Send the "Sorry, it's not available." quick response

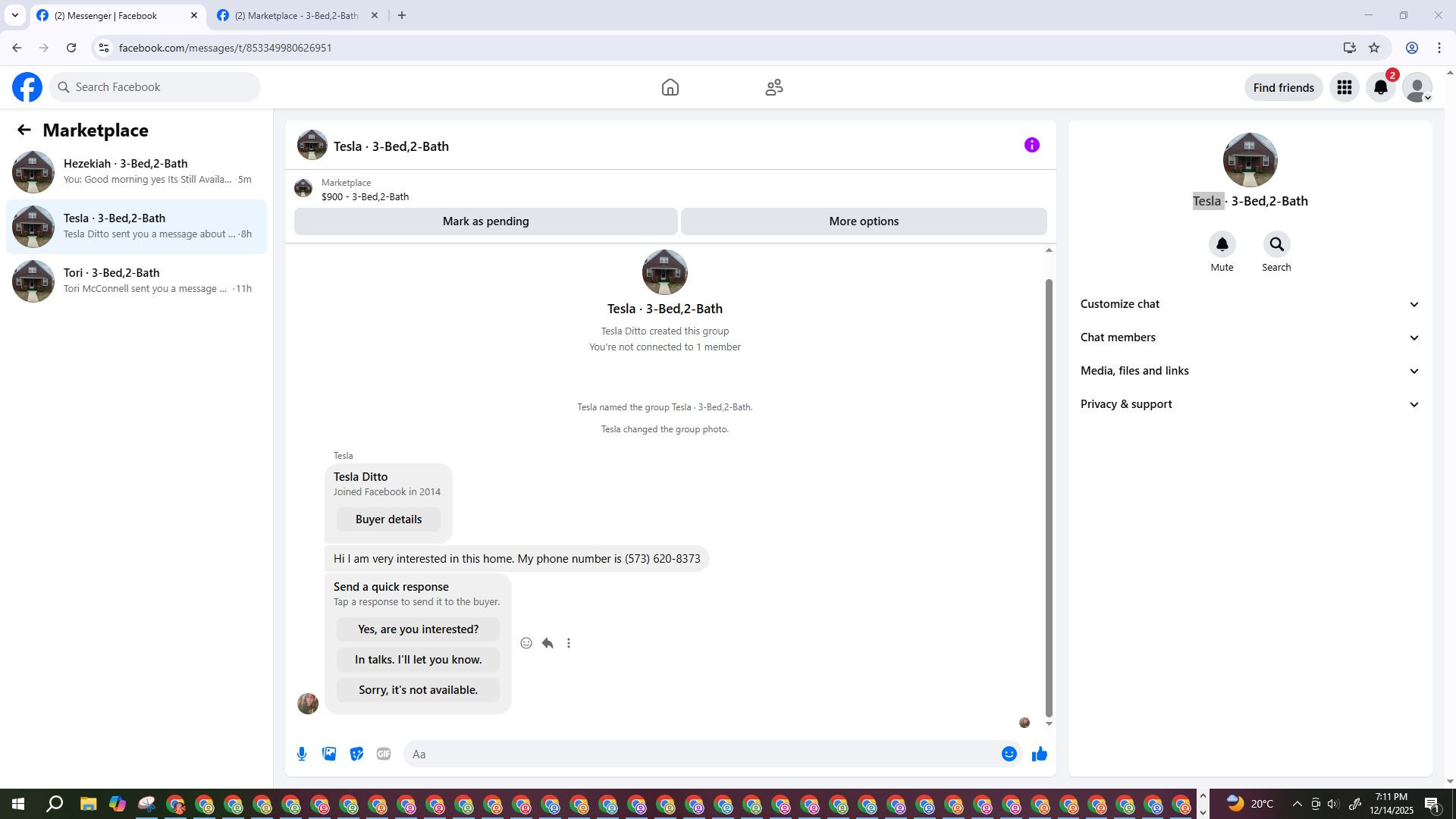418,690
